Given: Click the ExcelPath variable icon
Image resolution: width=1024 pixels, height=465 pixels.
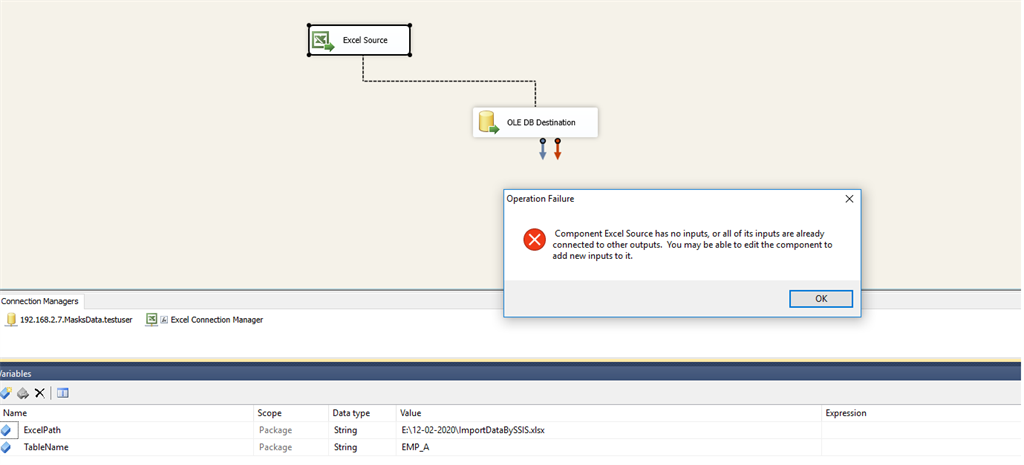Looking at the screenshot, I should tap(7, 430).
